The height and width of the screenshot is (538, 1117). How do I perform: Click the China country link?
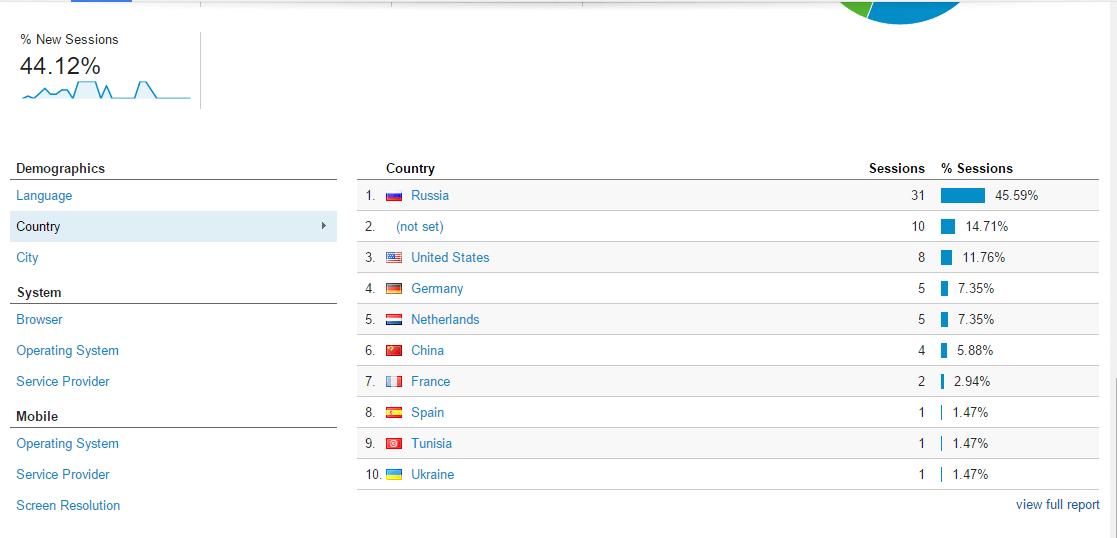pyautogui.click(x=427, y=351)
